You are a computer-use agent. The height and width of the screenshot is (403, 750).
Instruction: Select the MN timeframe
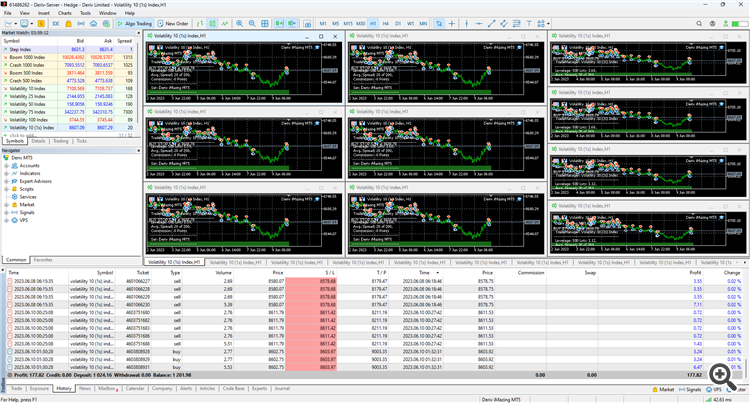click(423, 23)
